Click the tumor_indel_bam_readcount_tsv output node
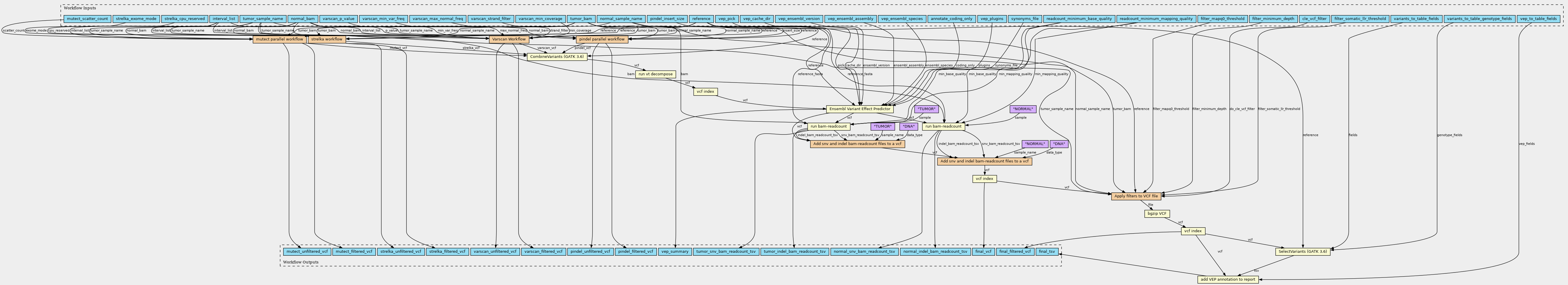This screenshot has width=1568, height=285. [794, 251]
